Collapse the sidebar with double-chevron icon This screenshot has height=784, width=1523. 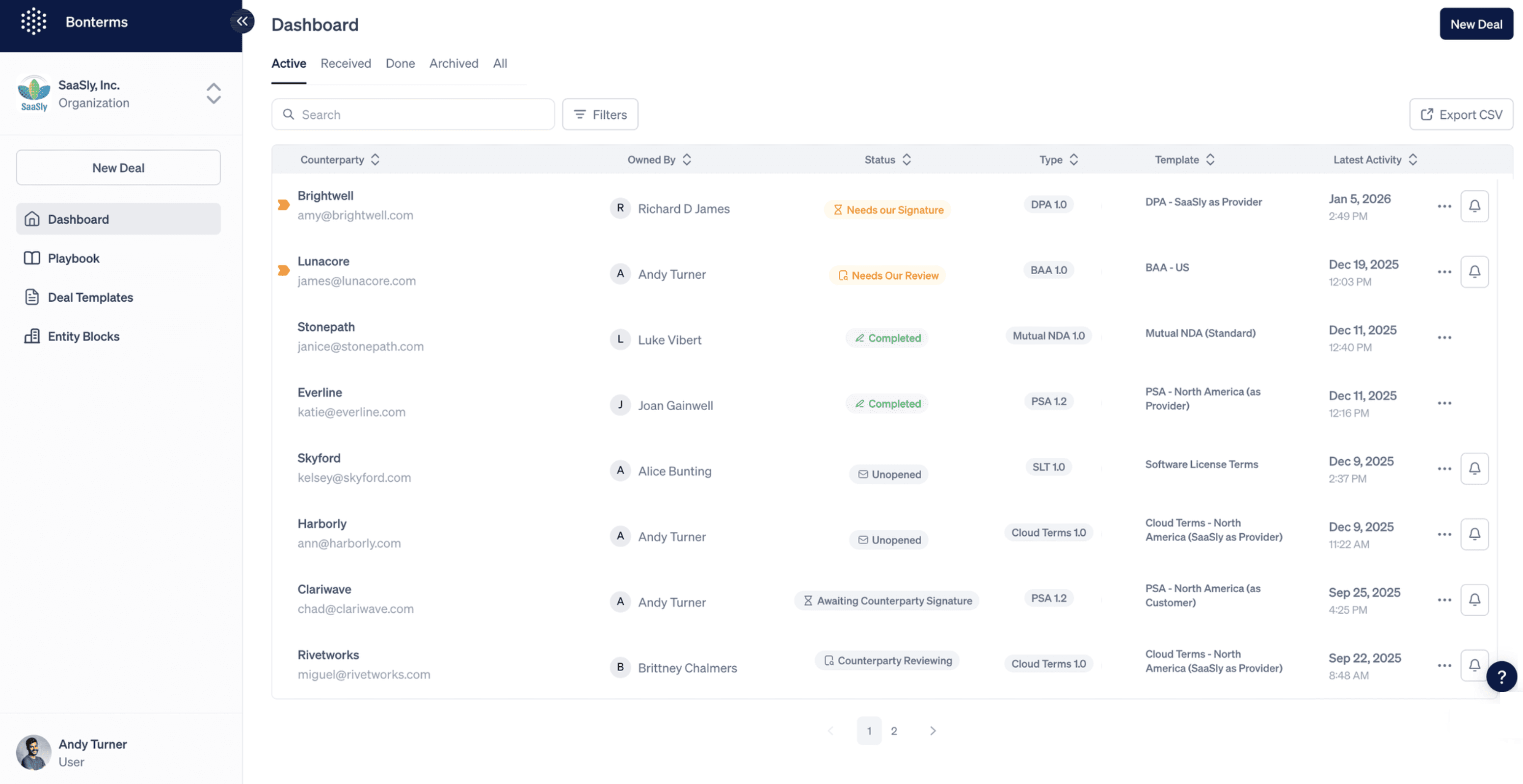pyautogui.click(x=242, y=21)
